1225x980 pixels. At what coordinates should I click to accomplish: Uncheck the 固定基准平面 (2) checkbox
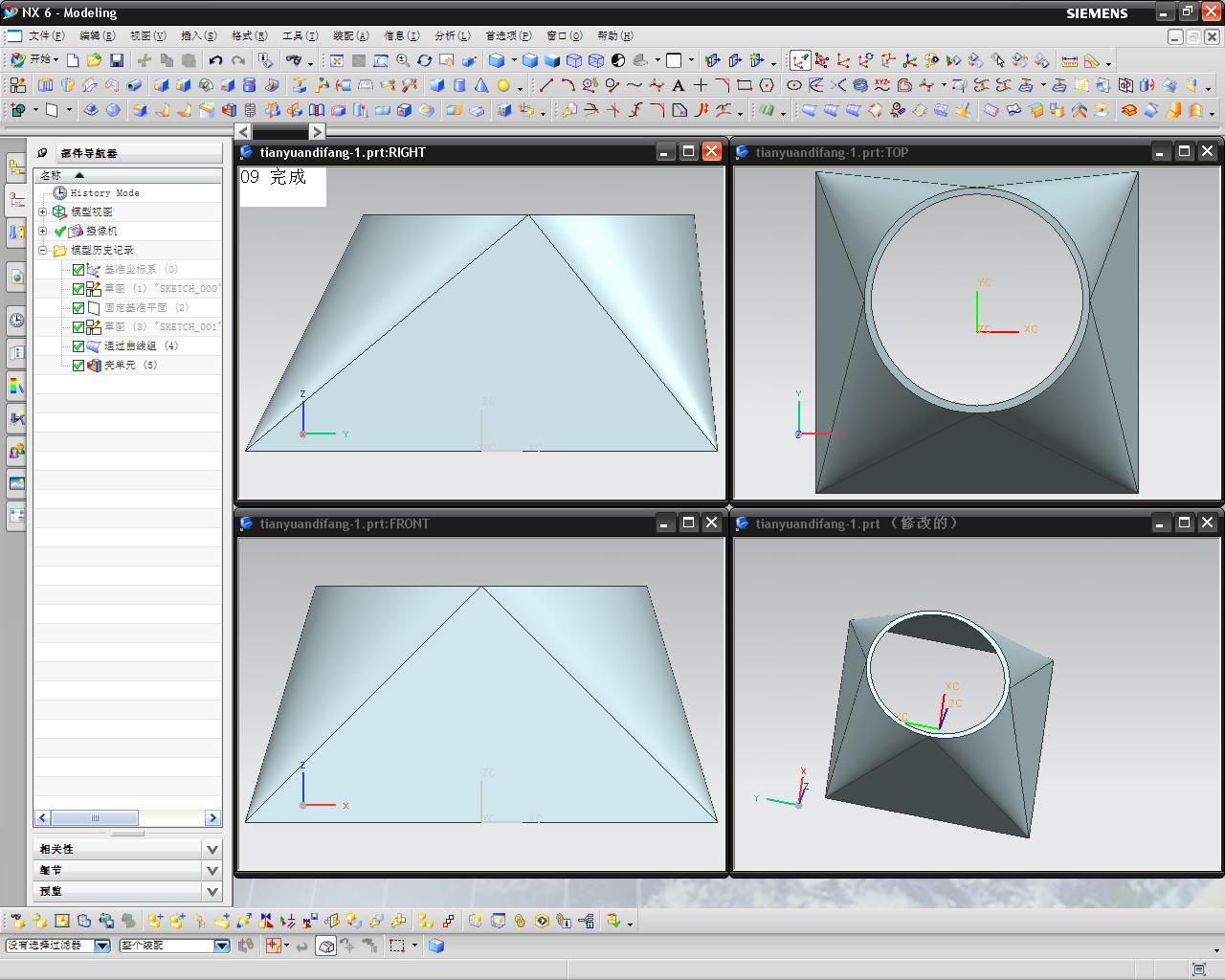pyautogui.click(x=78, y=308)
